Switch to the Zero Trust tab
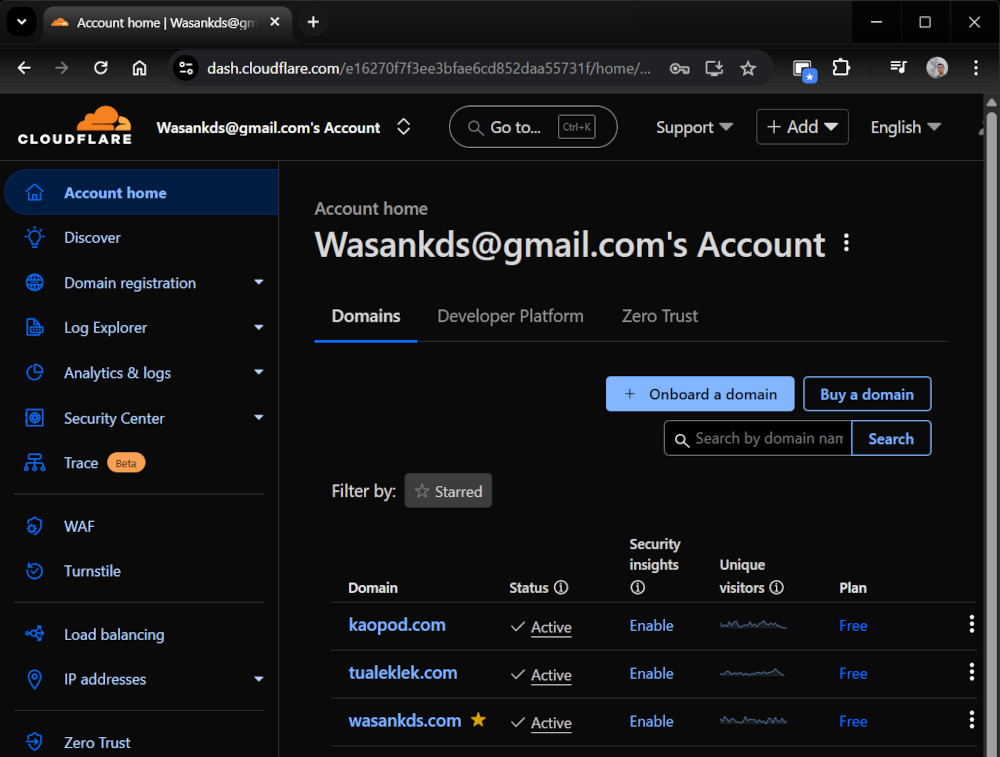This screenshot has height=757, width=1000. click(x=660, y=316)
